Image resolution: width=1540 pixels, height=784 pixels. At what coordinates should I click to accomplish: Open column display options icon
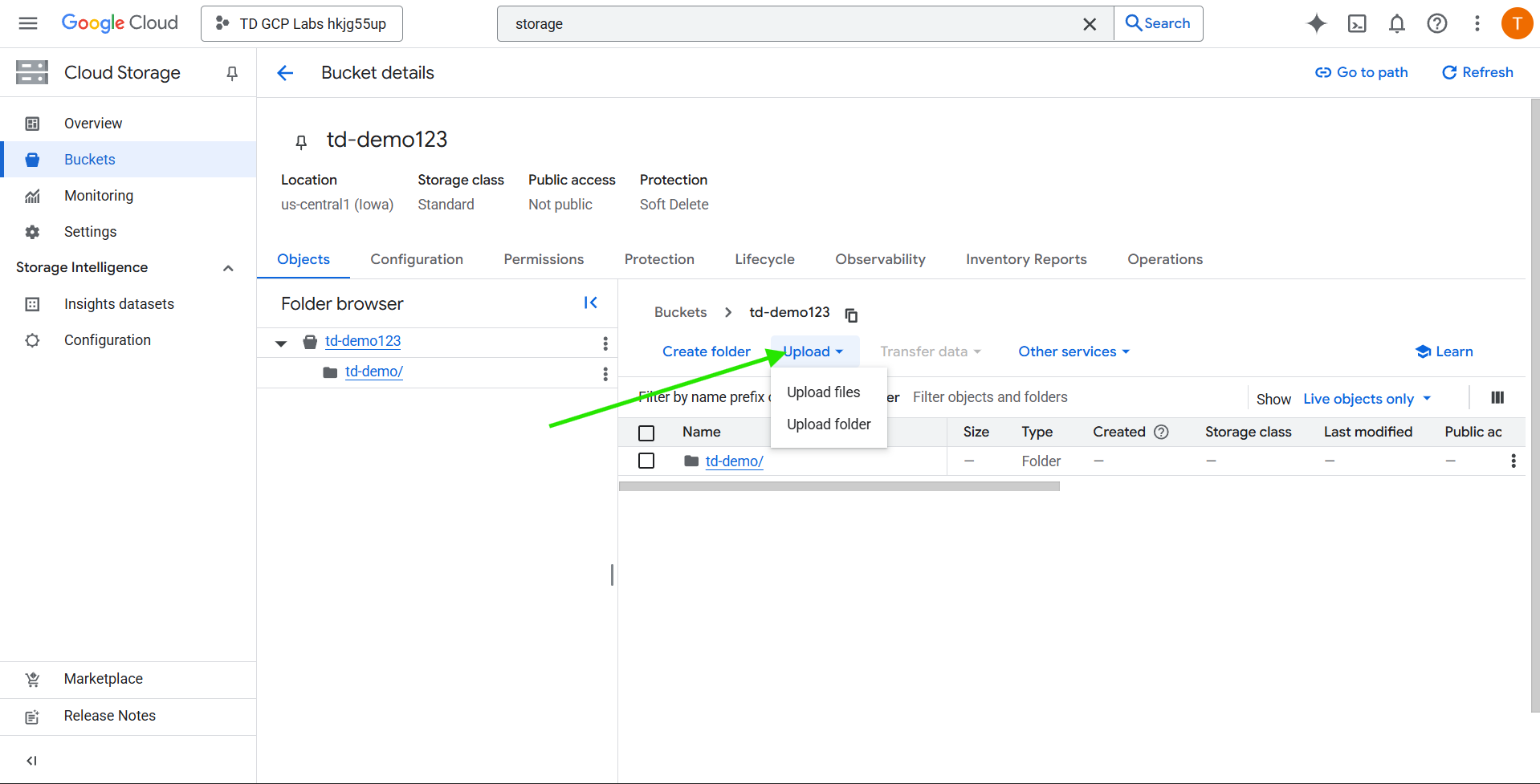pyautogui.click(x=1497, y=398)
